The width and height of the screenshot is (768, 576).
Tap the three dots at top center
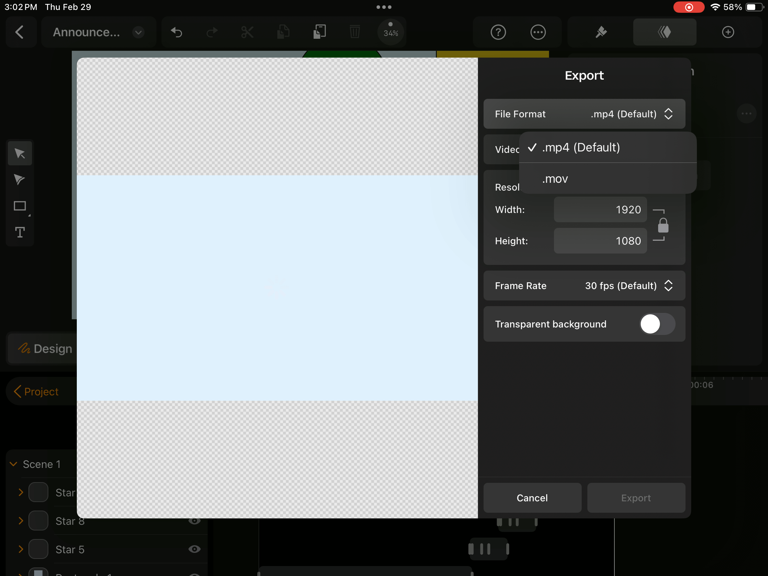(384, 7)
